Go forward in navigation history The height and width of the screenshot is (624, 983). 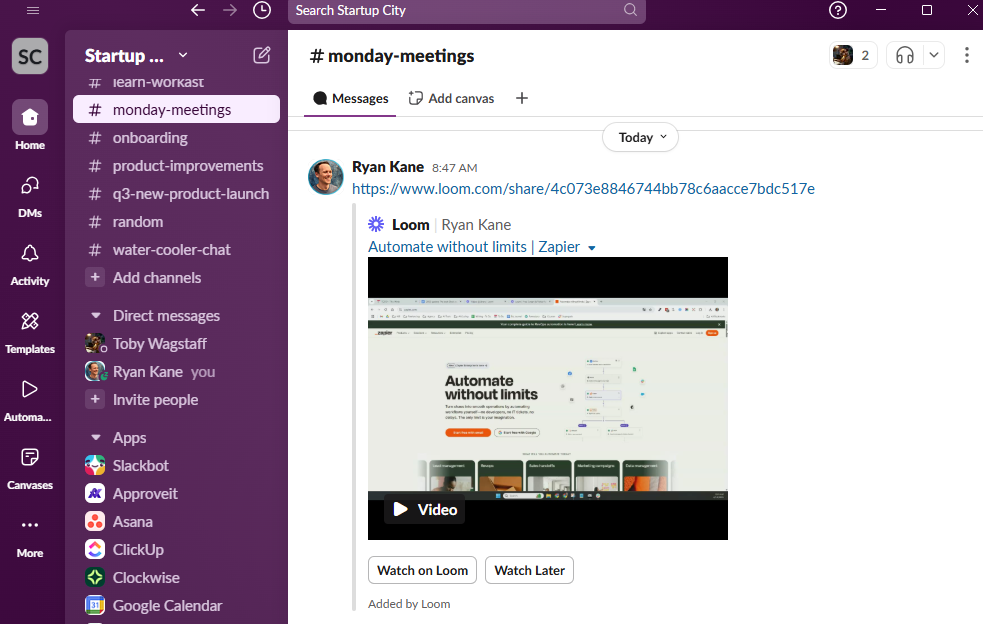[230, 10]
